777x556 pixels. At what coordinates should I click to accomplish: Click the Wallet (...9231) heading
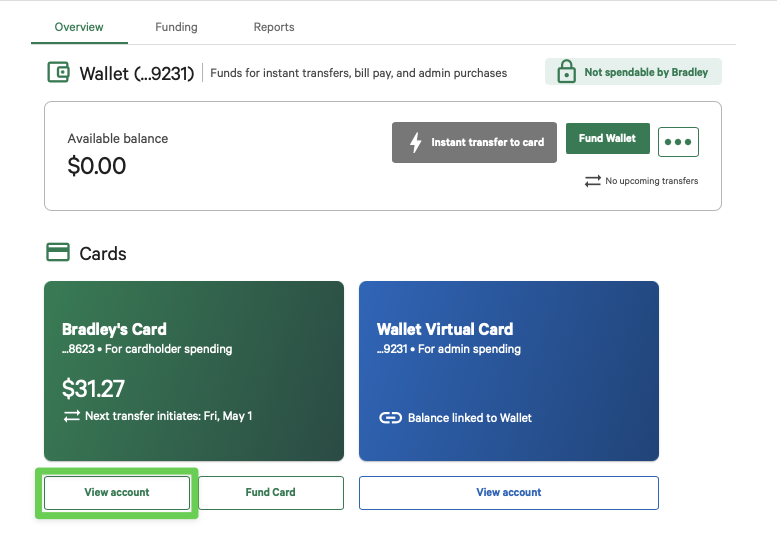(x=137, y=73)
